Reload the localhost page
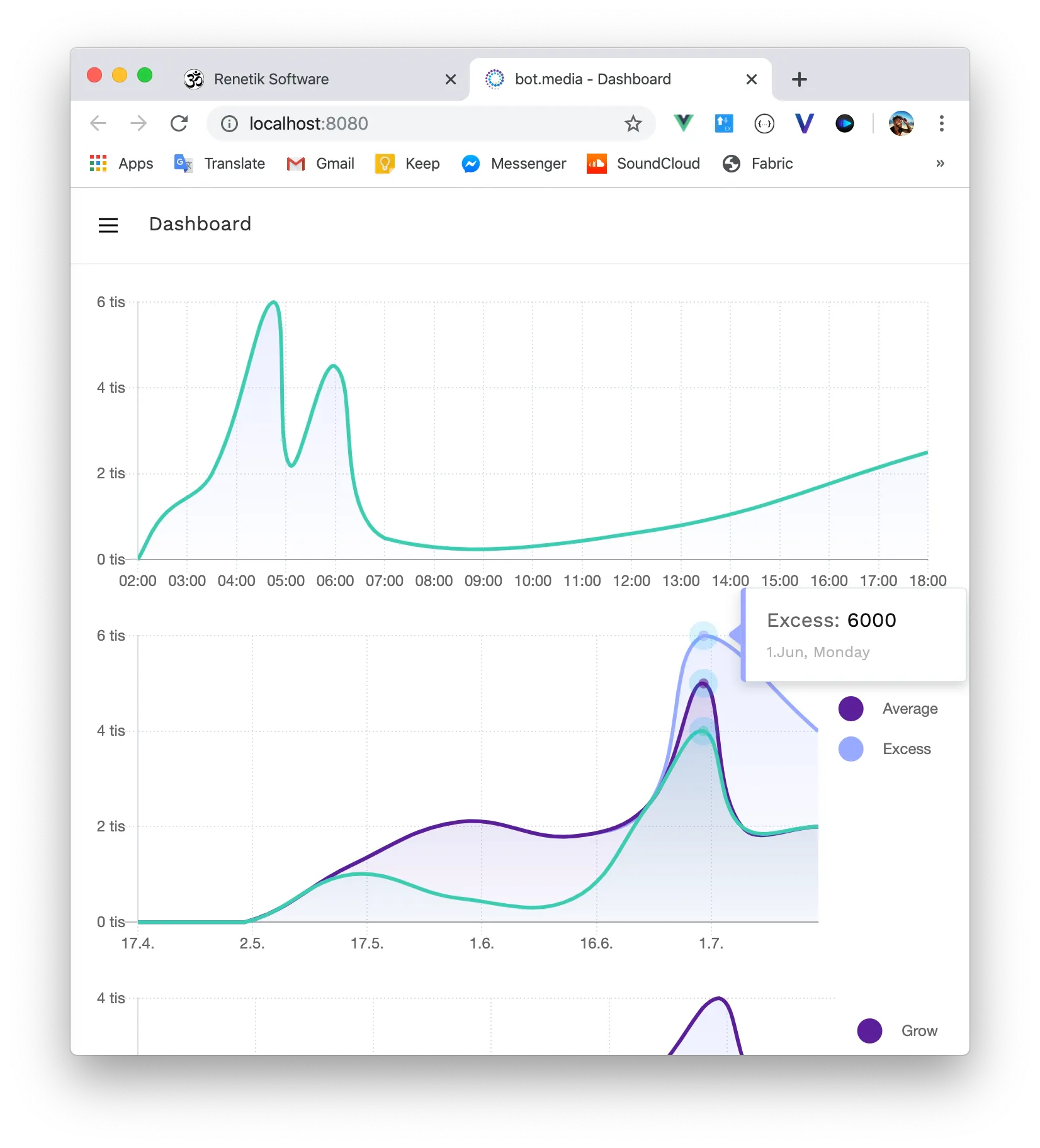 (179, 123)
